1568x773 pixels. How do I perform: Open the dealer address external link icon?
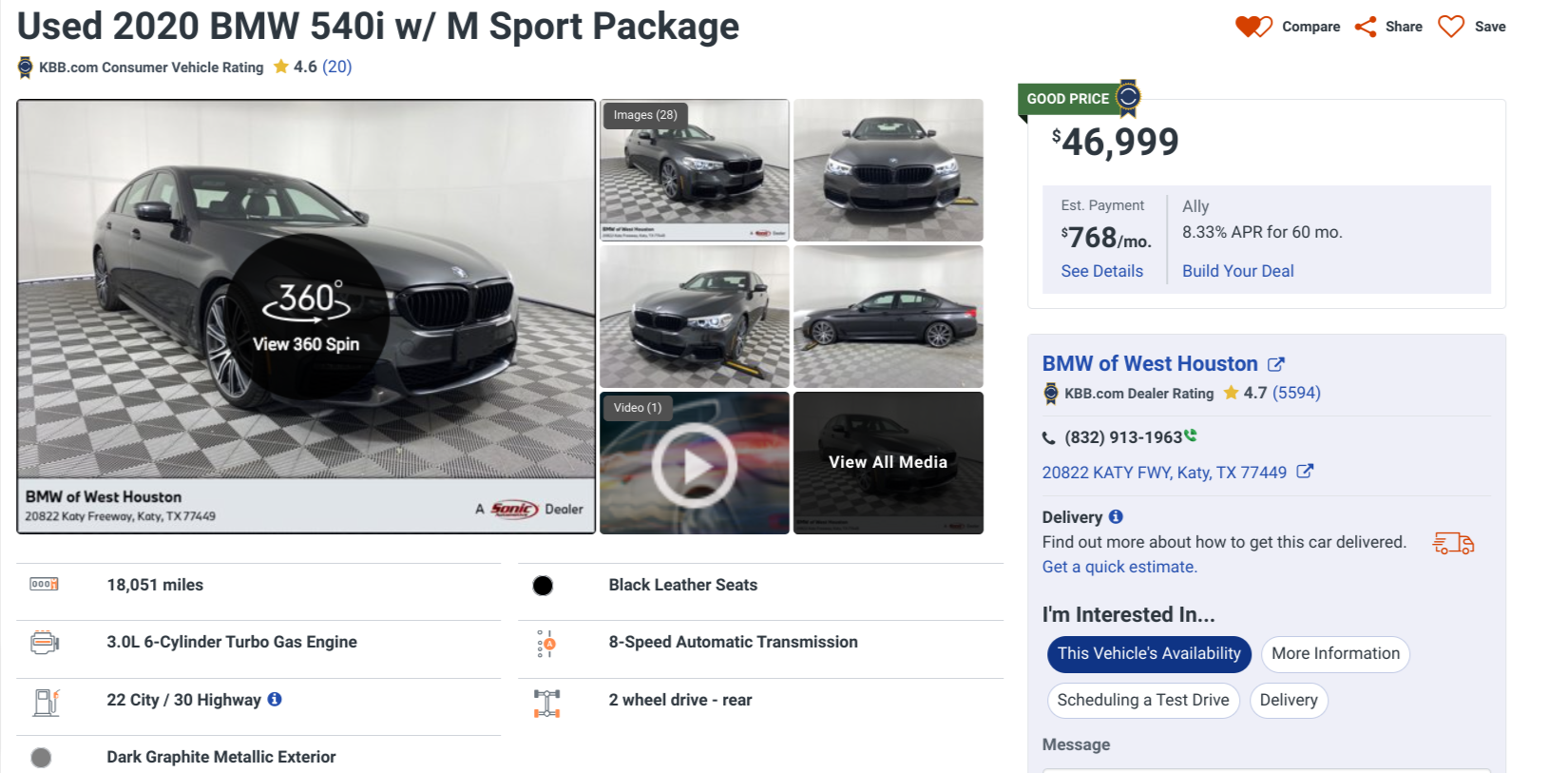pos(1305,472)
